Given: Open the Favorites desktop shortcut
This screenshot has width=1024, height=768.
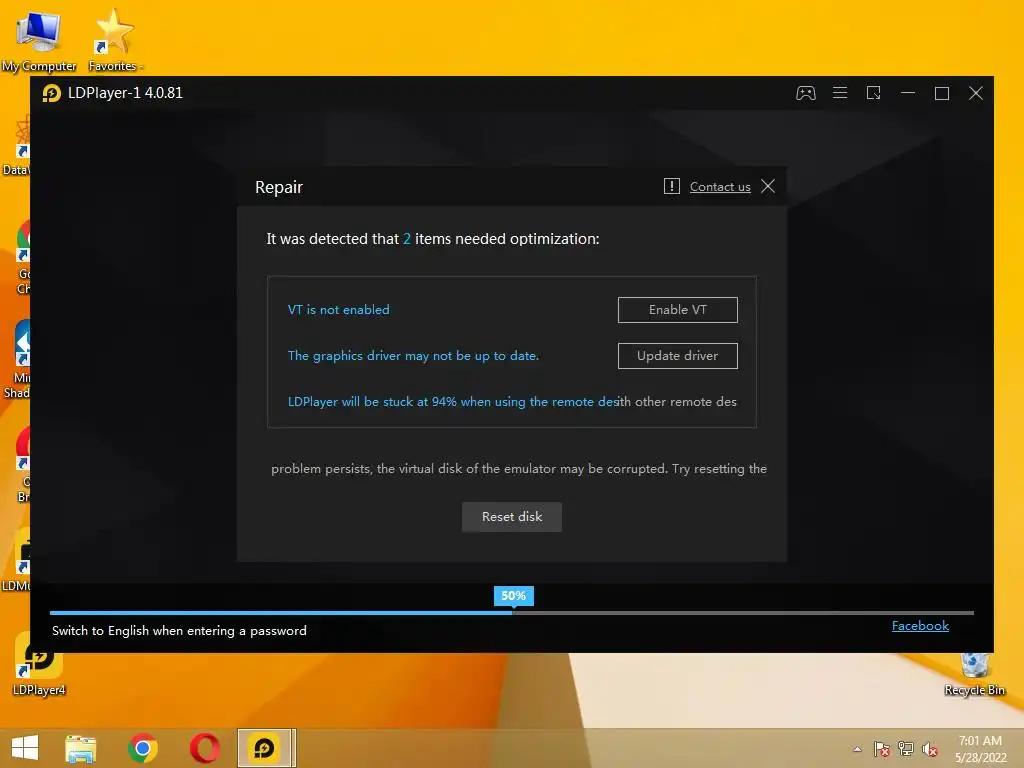Looking at the screenshot, I should [115, 40].
